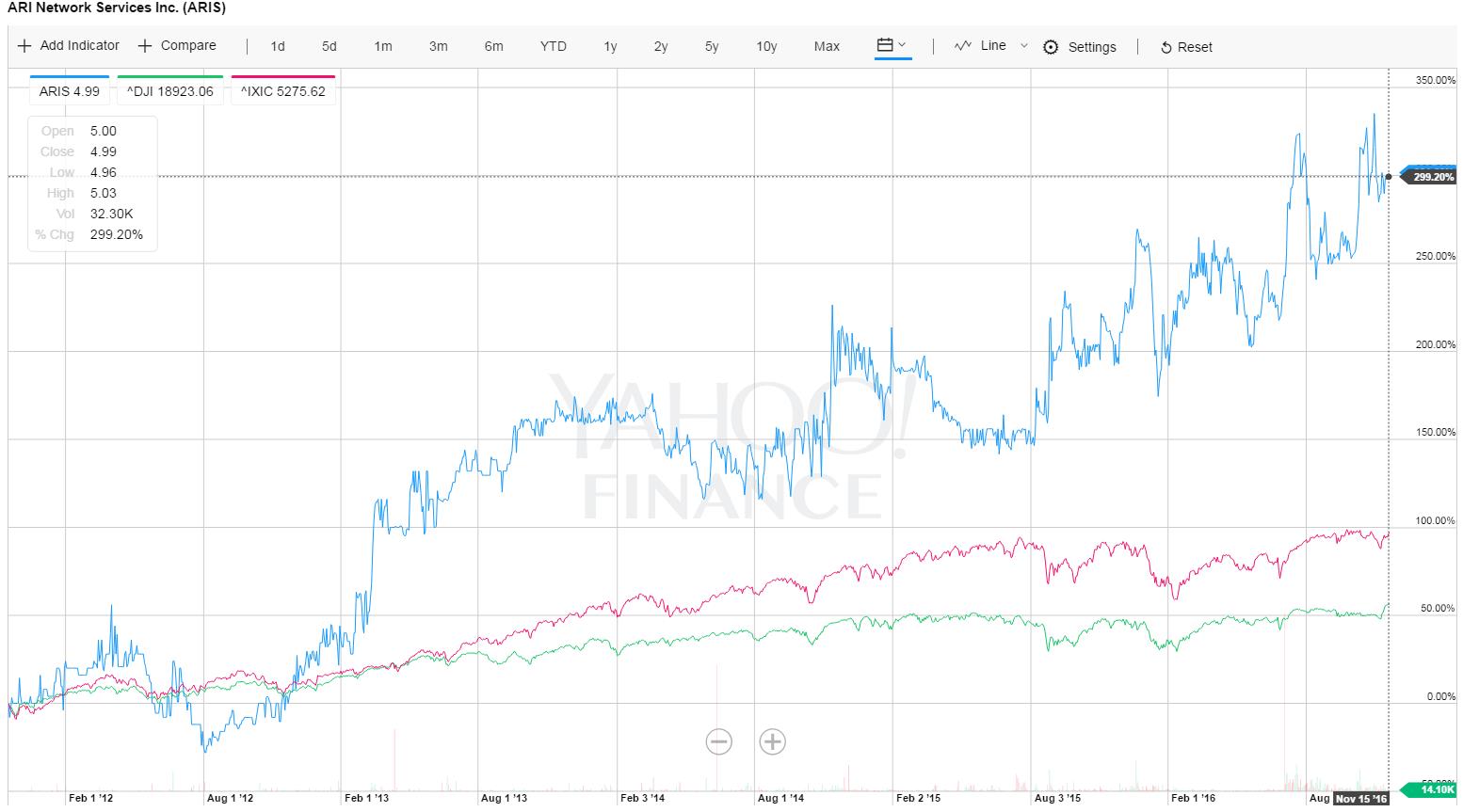Click the 200.00% axis label

coord(1435,344)
